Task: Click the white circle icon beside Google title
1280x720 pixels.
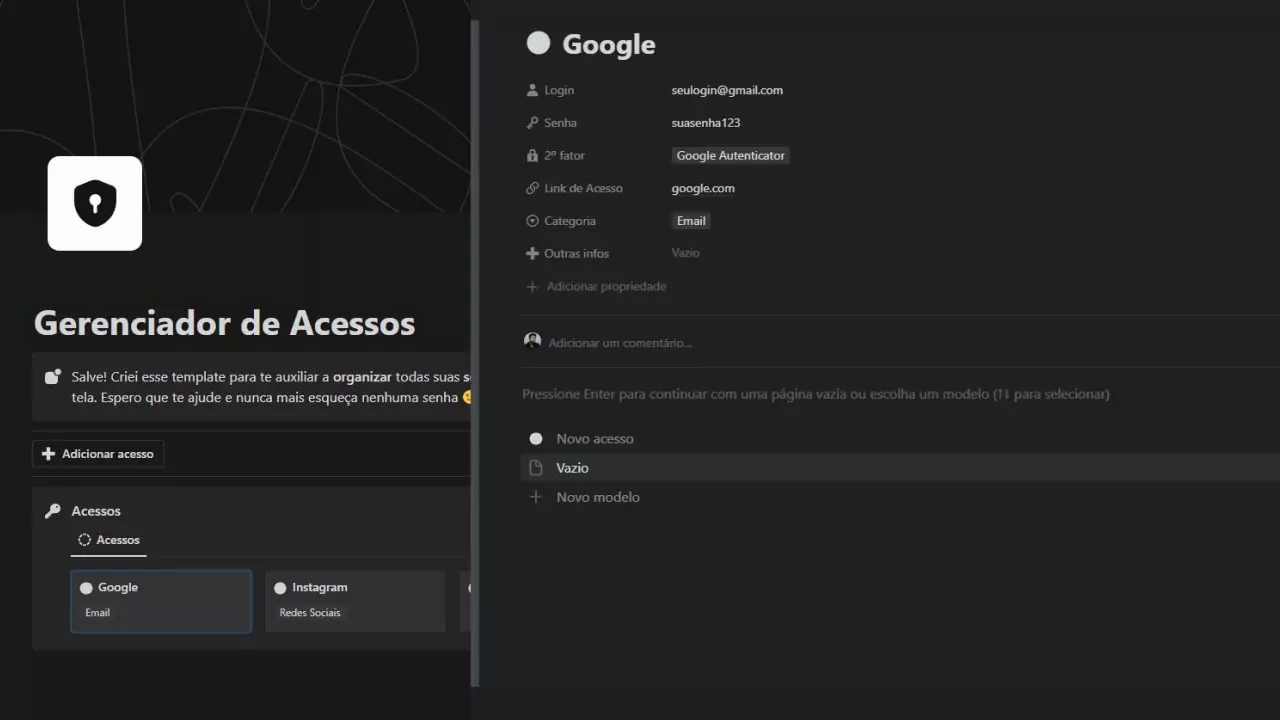Action: 538,42
